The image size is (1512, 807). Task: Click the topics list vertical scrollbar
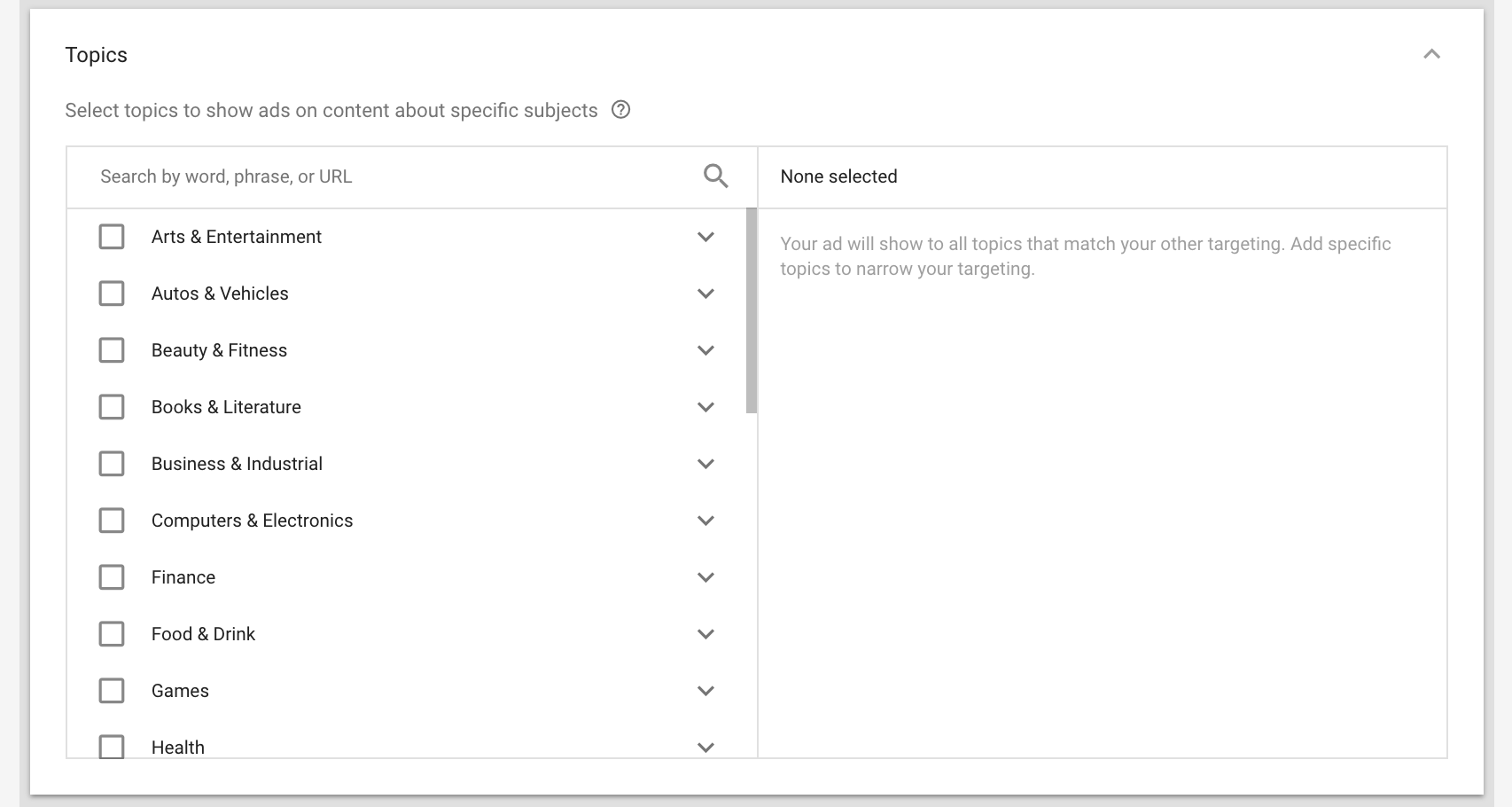pyautogui.click(x=752, y=310)
